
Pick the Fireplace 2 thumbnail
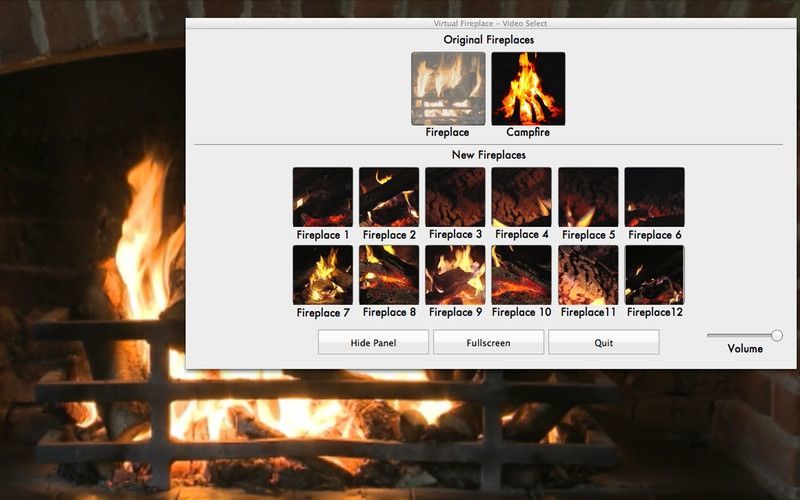pos(389,197)
